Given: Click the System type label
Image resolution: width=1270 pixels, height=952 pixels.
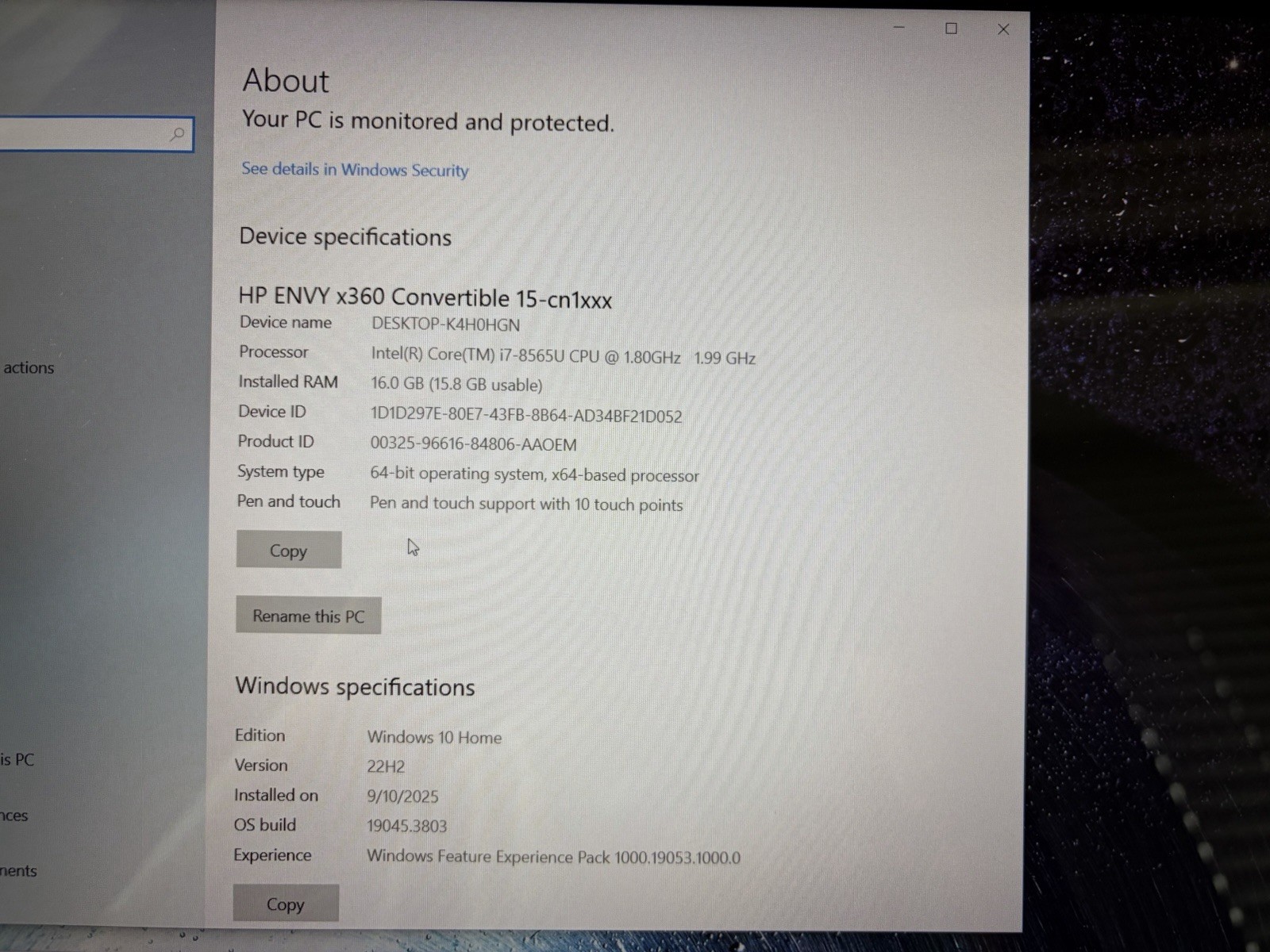Looking at the screenshot, I should point(281,471).
